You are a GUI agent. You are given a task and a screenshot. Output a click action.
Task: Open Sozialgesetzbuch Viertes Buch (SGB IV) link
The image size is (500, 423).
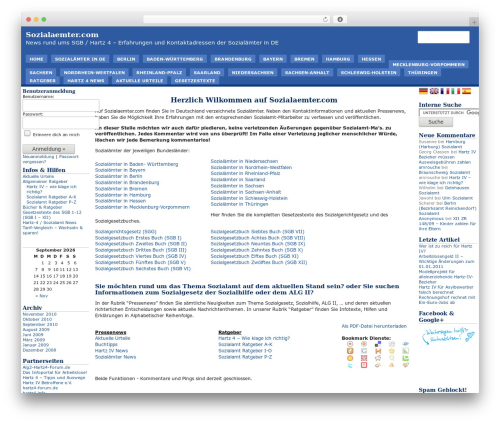[140, 256]
